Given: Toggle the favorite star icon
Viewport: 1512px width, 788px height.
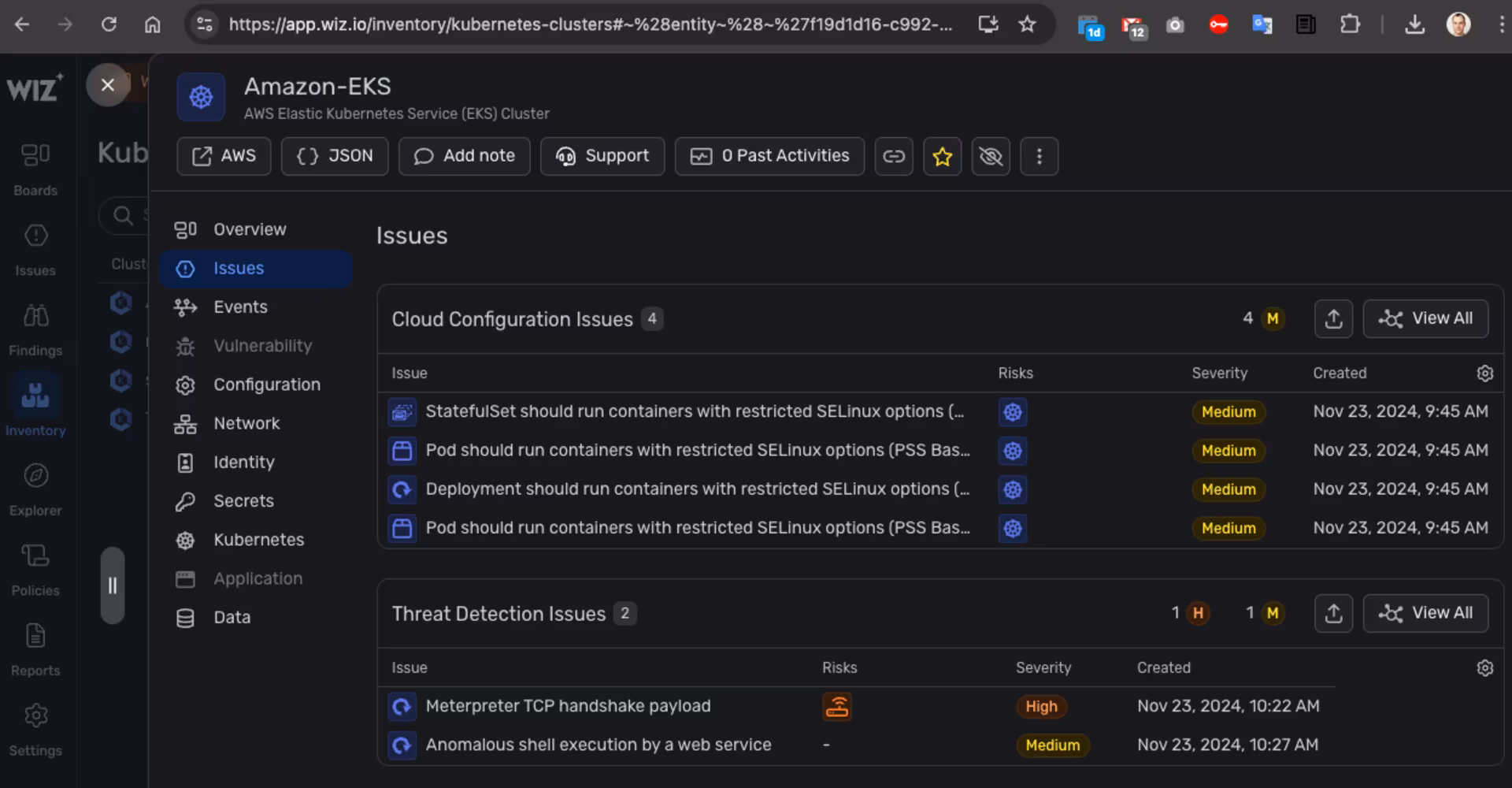Looking at the screenshot, I should click(x=942, y=156).
